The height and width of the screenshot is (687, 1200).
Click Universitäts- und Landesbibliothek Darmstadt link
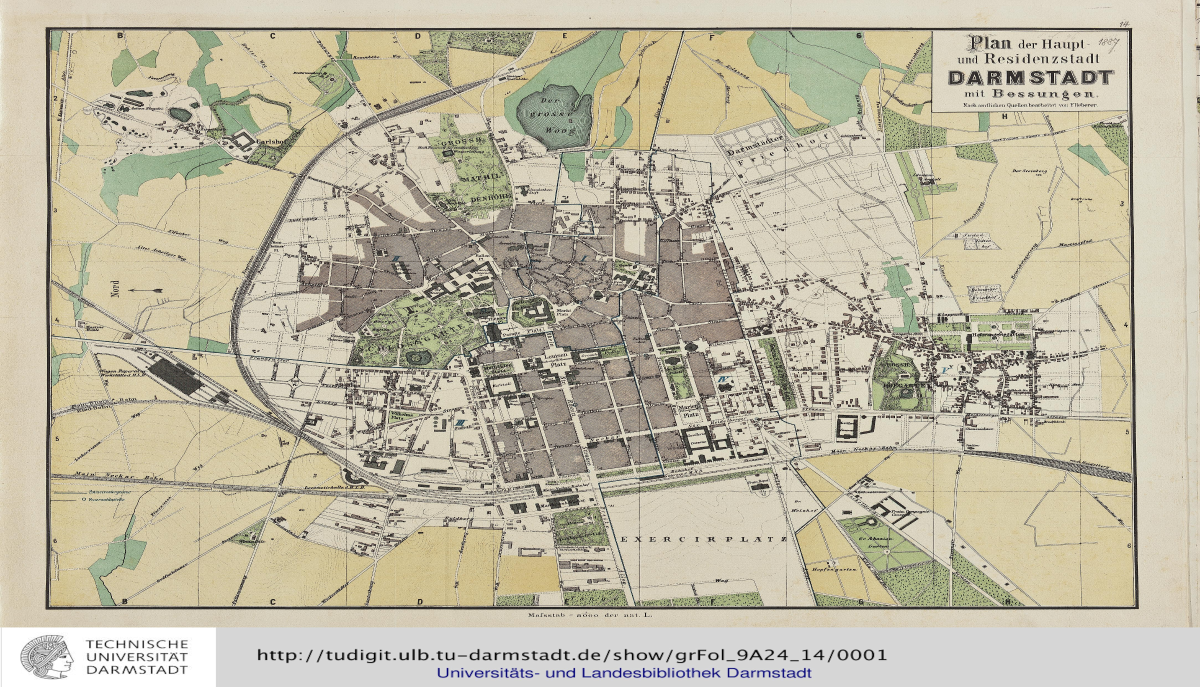[623, 673]
